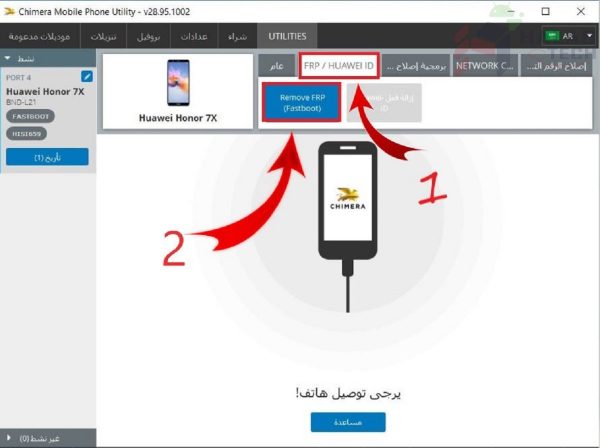Click Remove FRP (Fastboot) button

[x=302, y=103]
